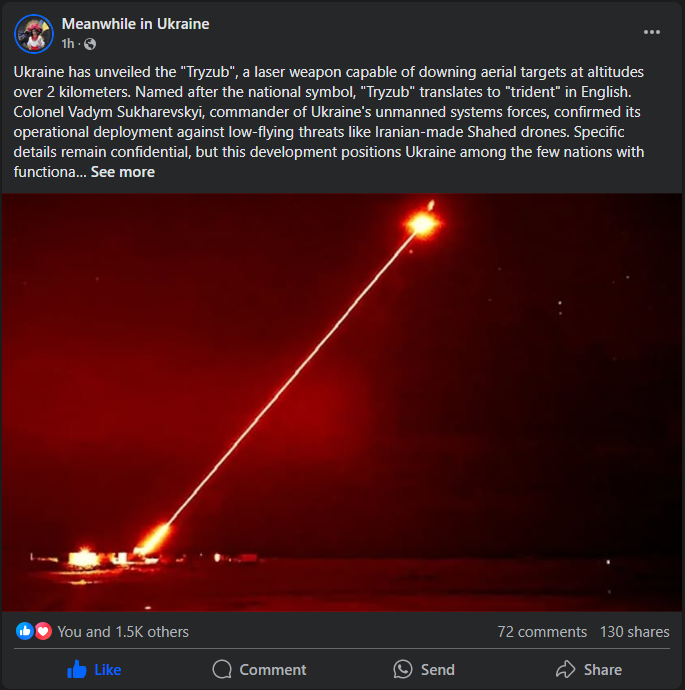Open the three-dot post options menu

(x=652, y=32)
